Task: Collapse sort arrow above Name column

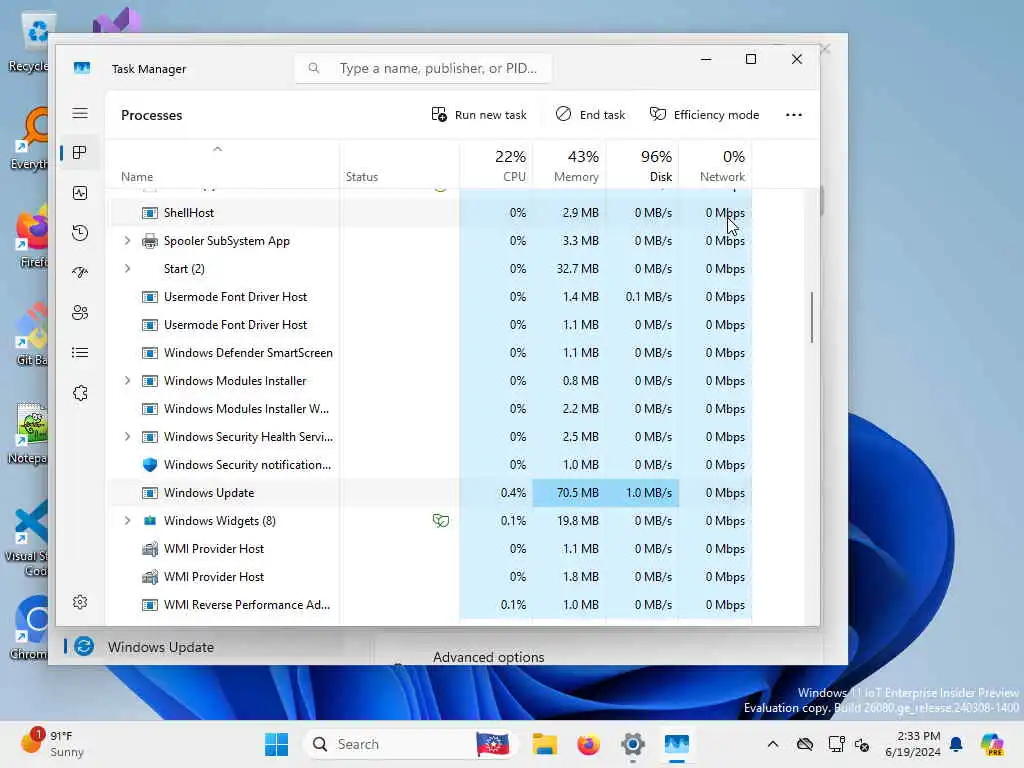Action: click(217, 149)
